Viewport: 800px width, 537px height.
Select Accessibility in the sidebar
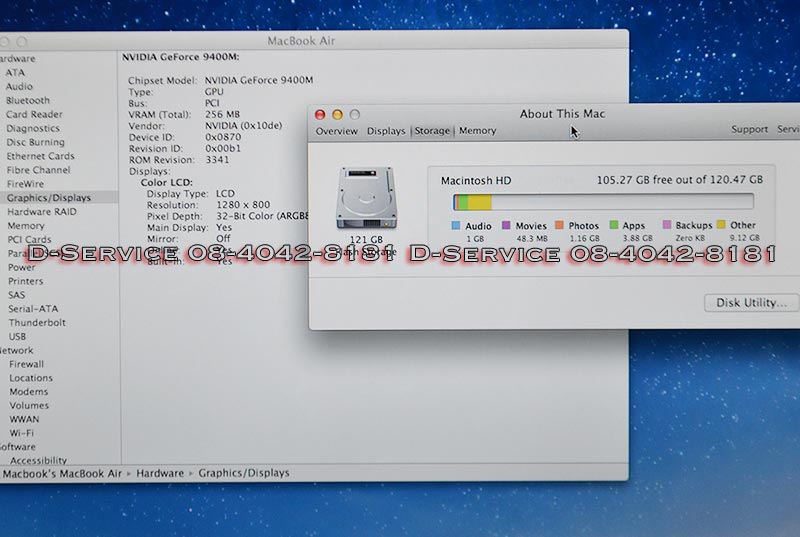[38, 460]
